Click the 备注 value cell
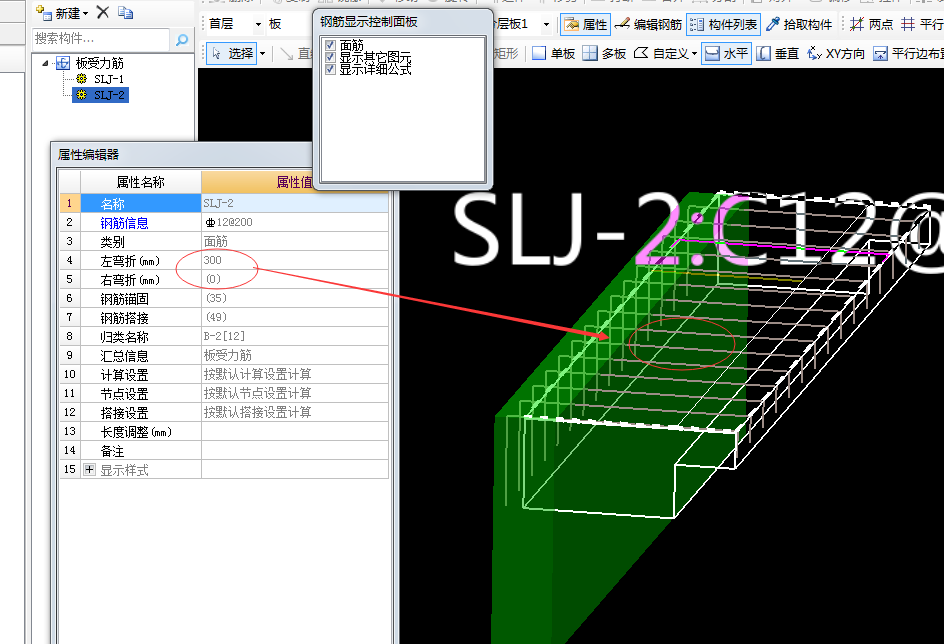 tap(295, 450)
